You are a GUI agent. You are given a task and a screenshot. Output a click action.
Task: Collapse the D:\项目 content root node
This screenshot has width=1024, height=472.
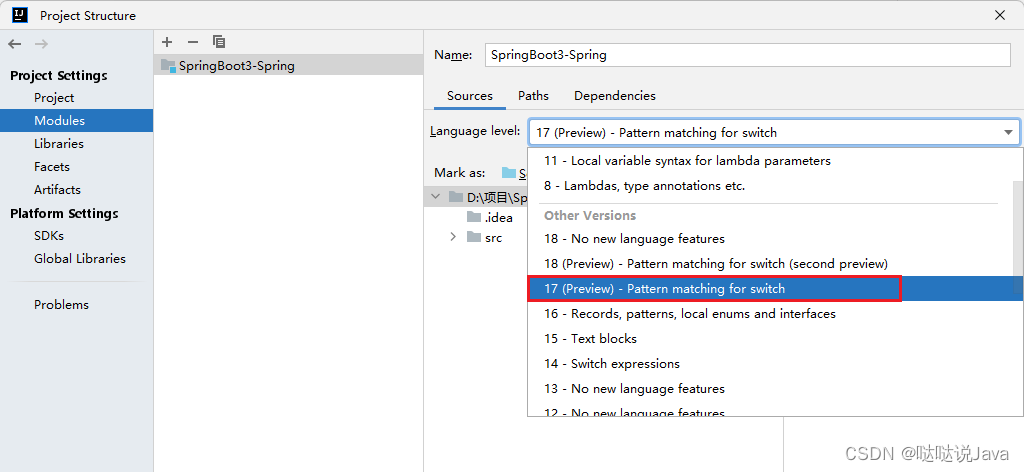coord(436,197)
